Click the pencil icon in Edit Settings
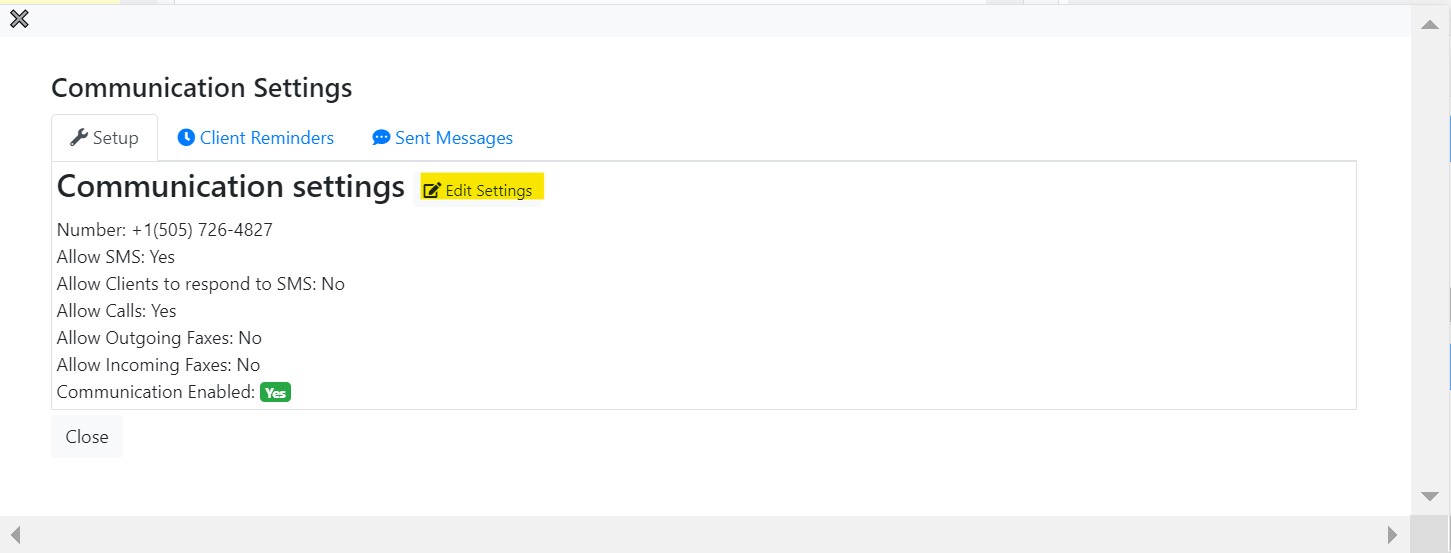The image size is (1451, 553). [432, 190]
